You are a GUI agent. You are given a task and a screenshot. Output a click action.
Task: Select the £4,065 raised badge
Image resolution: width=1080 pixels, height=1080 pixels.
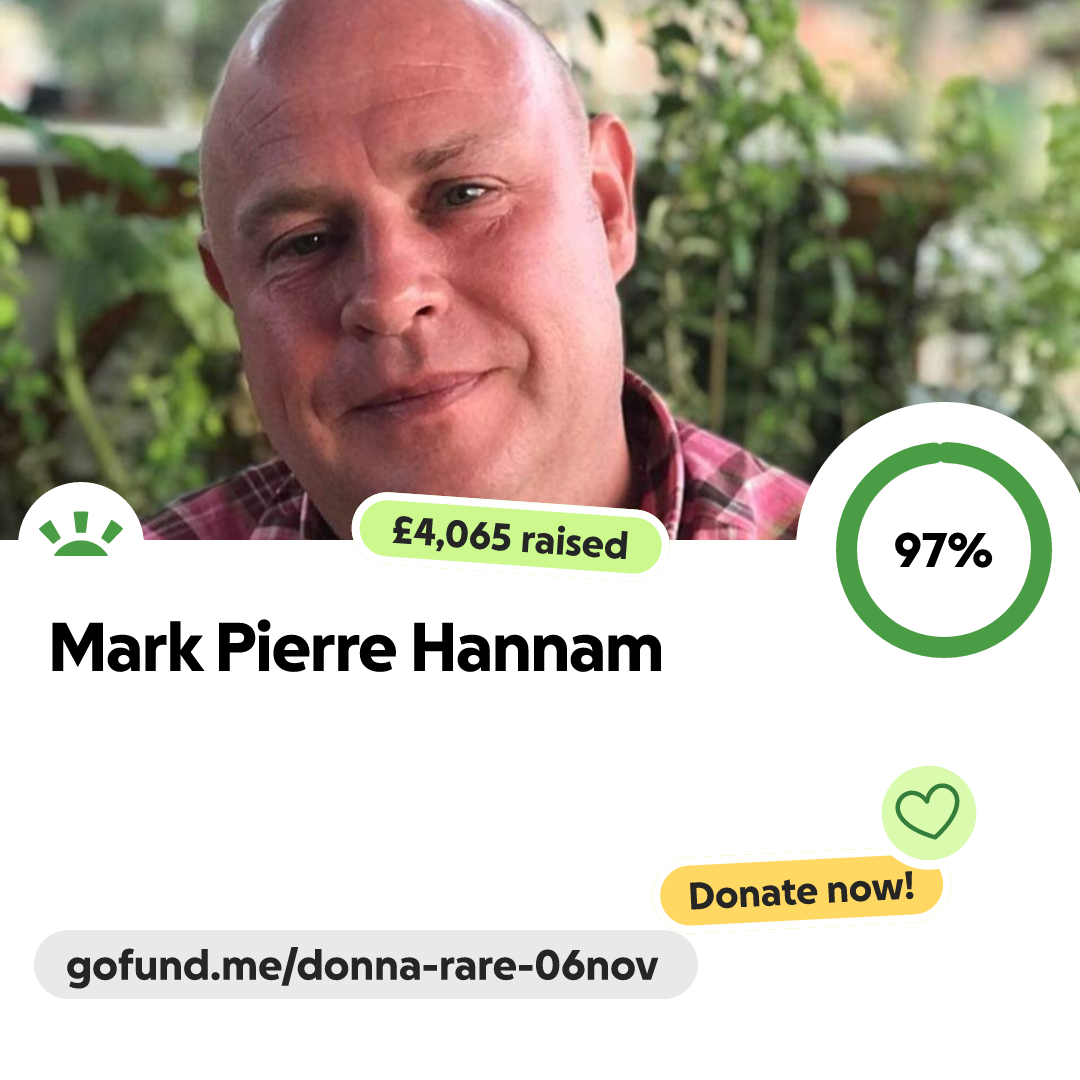510,537
